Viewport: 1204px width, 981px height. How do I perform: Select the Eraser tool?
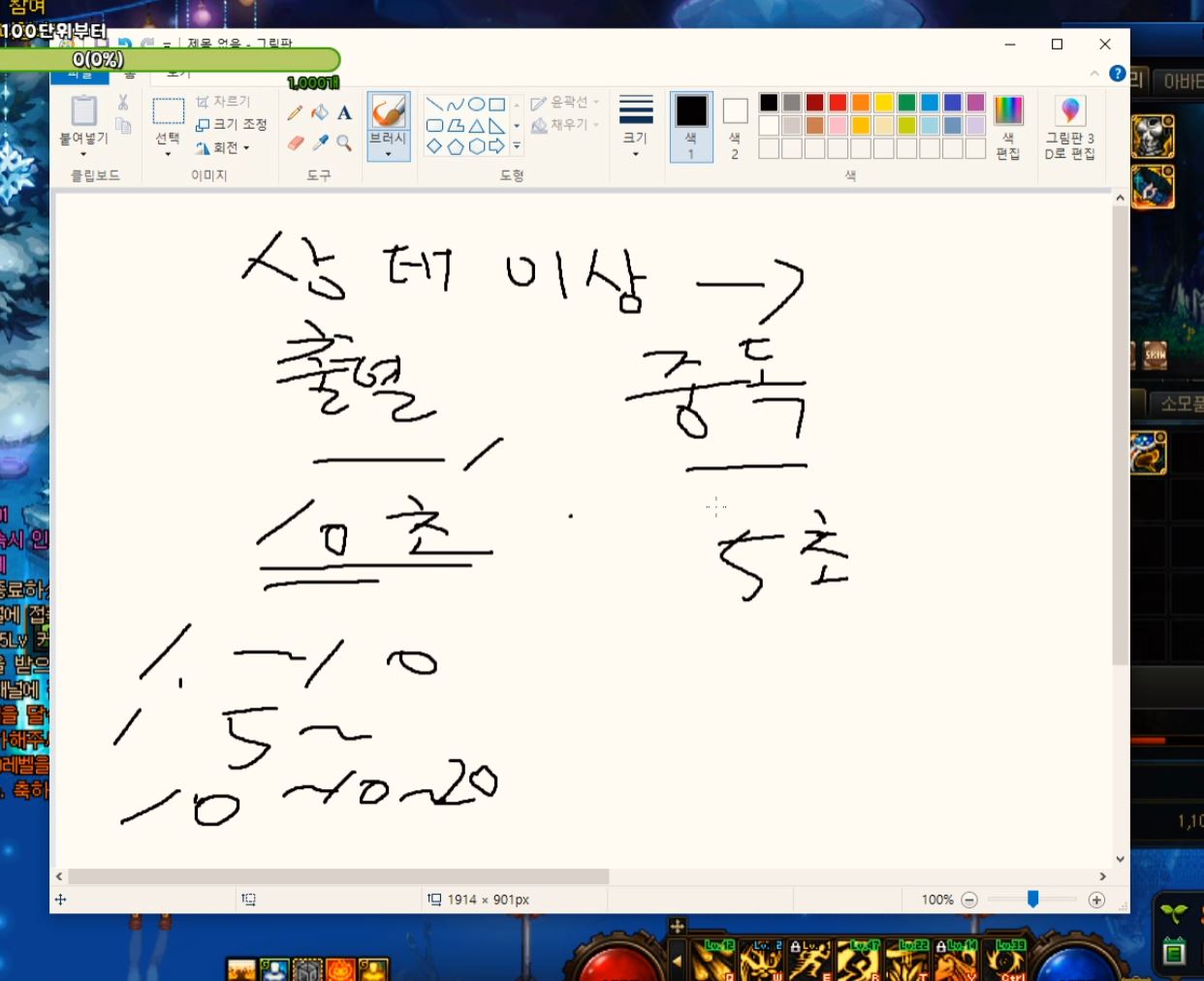295,143
